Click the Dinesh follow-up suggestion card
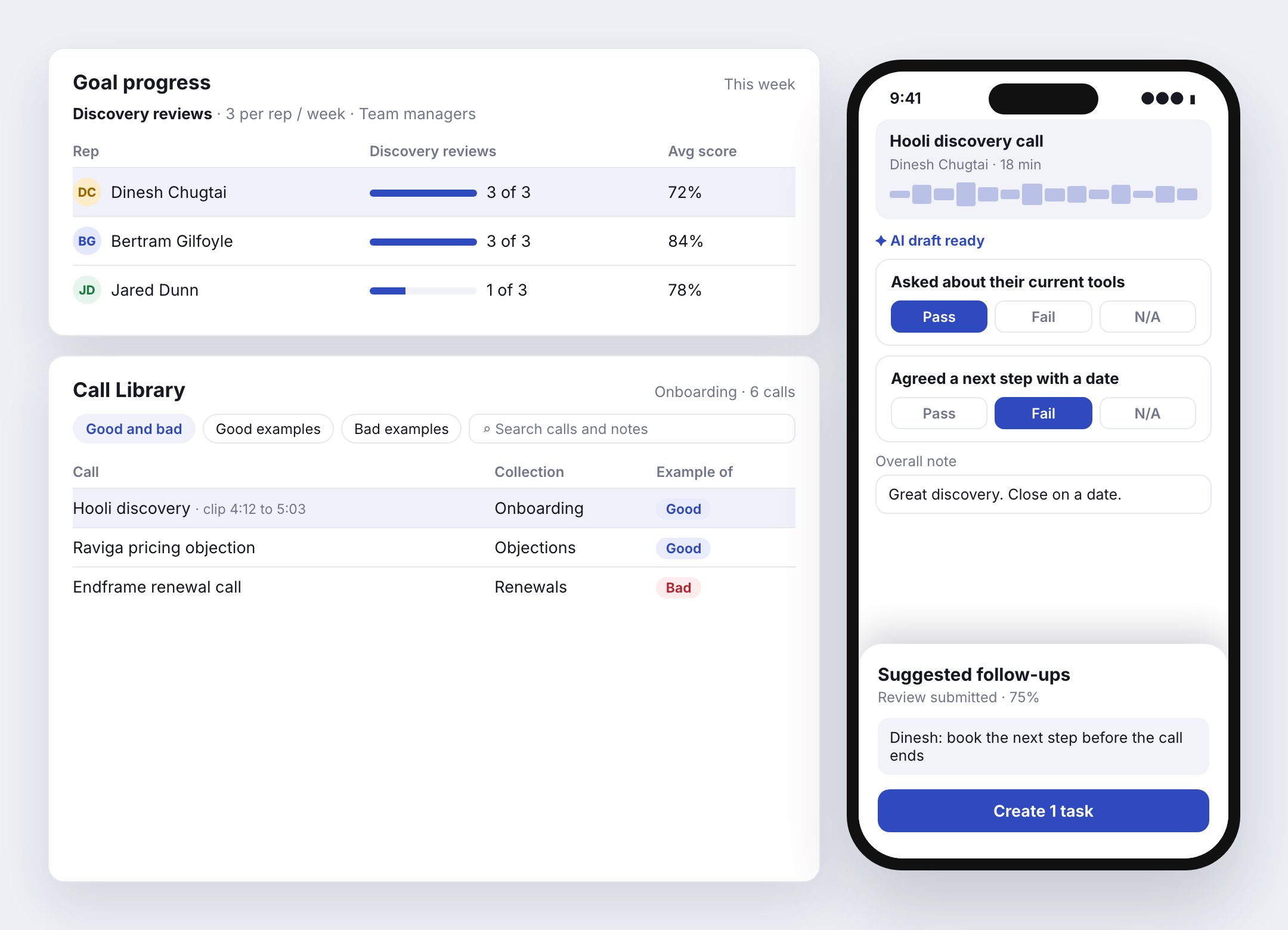1288x930 pixels. 1043,746
